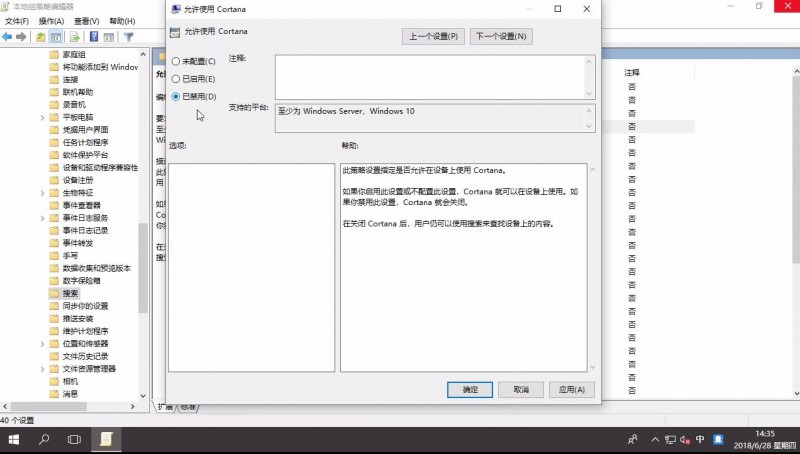
Task: Open the 查看(V) menu
Action: coord(87,21)
